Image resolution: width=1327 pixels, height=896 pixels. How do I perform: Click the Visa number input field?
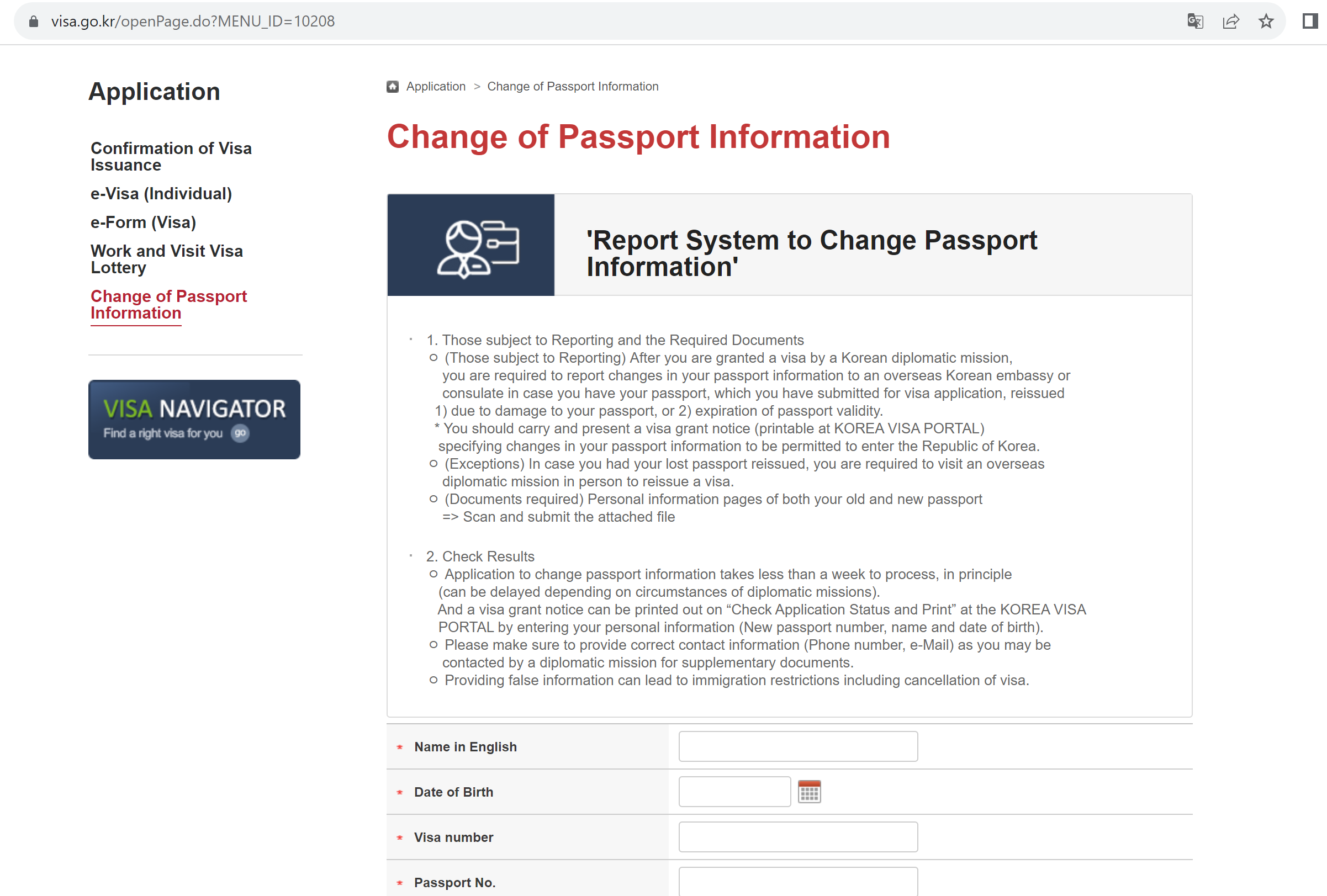pyautogui.click(x=797, y=836)
